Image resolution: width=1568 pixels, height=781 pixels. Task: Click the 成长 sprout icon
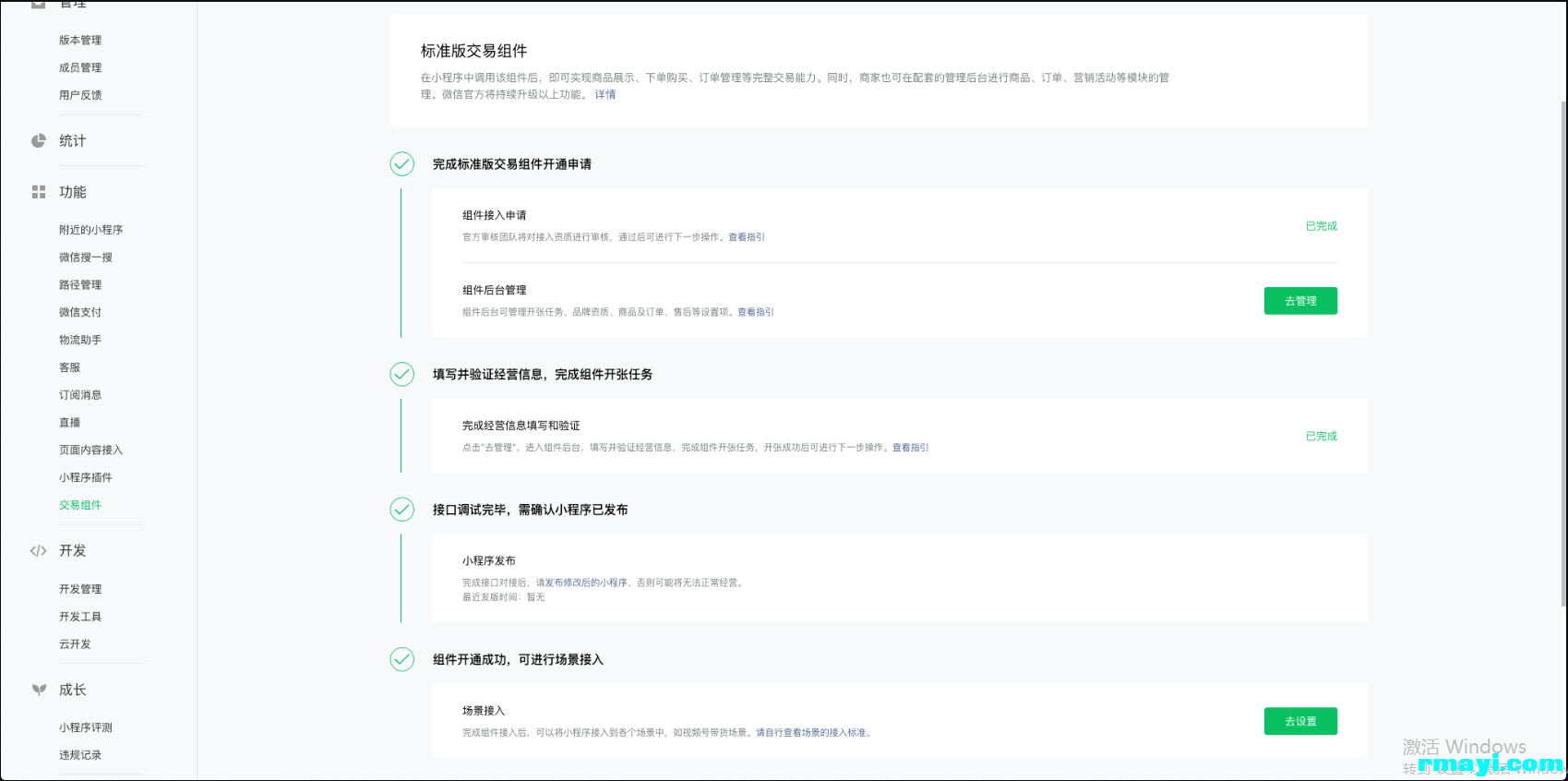[38, 690]
